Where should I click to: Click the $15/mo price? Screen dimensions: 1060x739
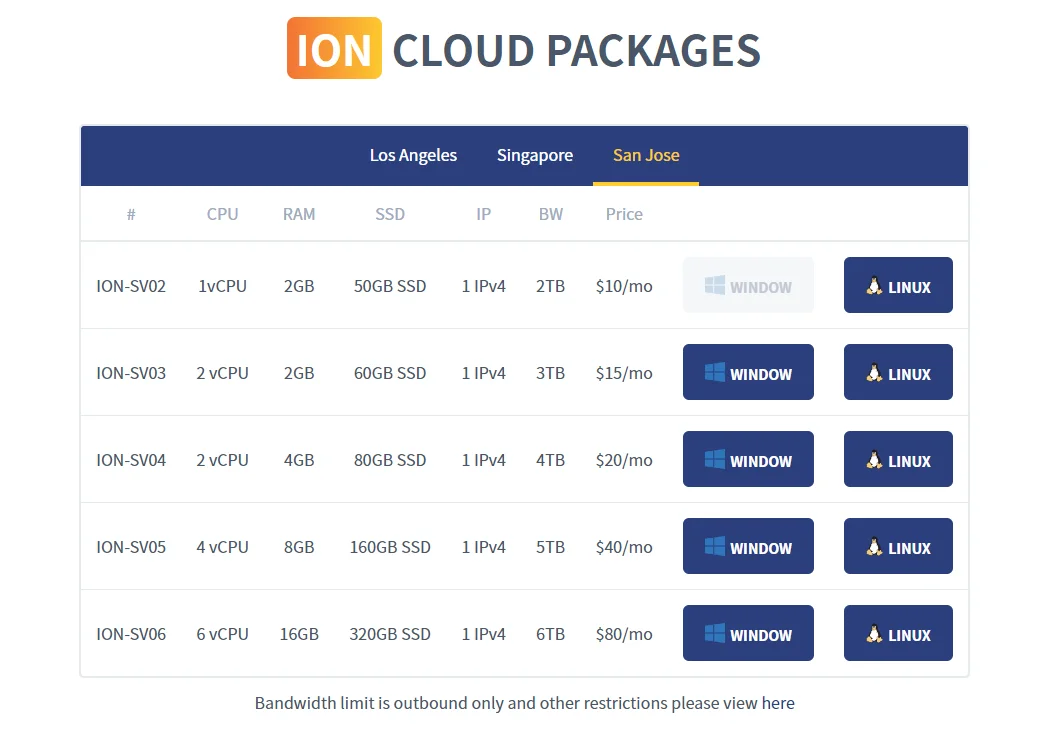(x=624, y=373)
